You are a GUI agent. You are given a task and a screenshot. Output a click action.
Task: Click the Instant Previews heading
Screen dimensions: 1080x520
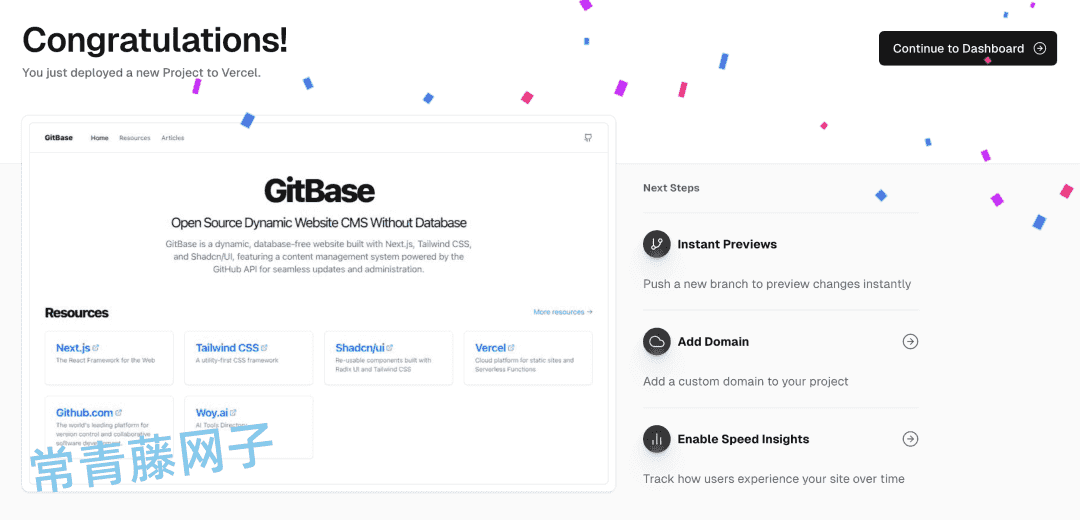(727, 244)
